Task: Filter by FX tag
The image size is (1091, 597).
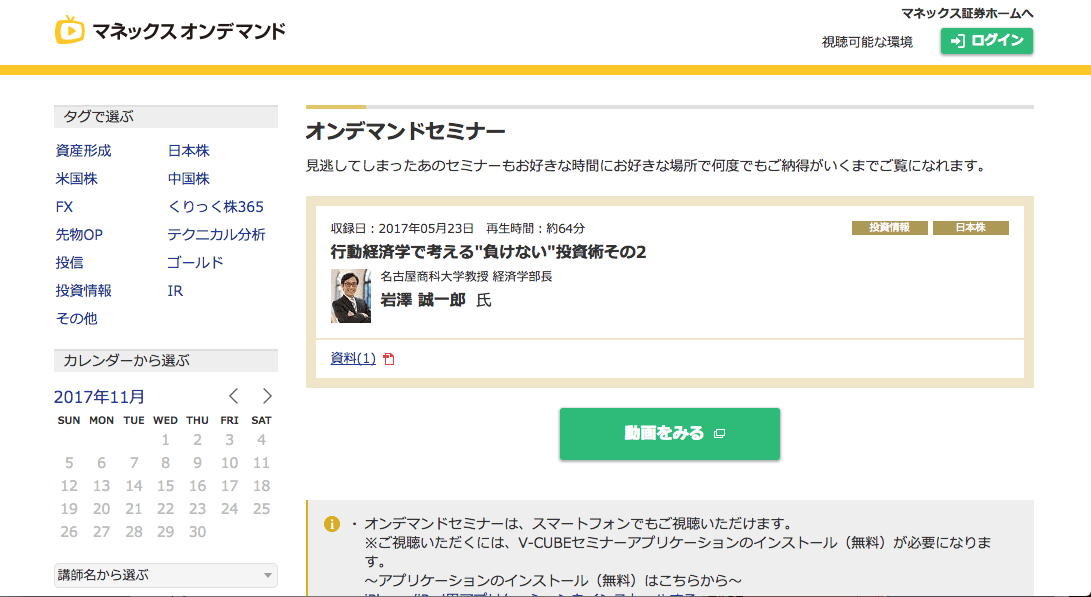Action: (x=65, y=207)
